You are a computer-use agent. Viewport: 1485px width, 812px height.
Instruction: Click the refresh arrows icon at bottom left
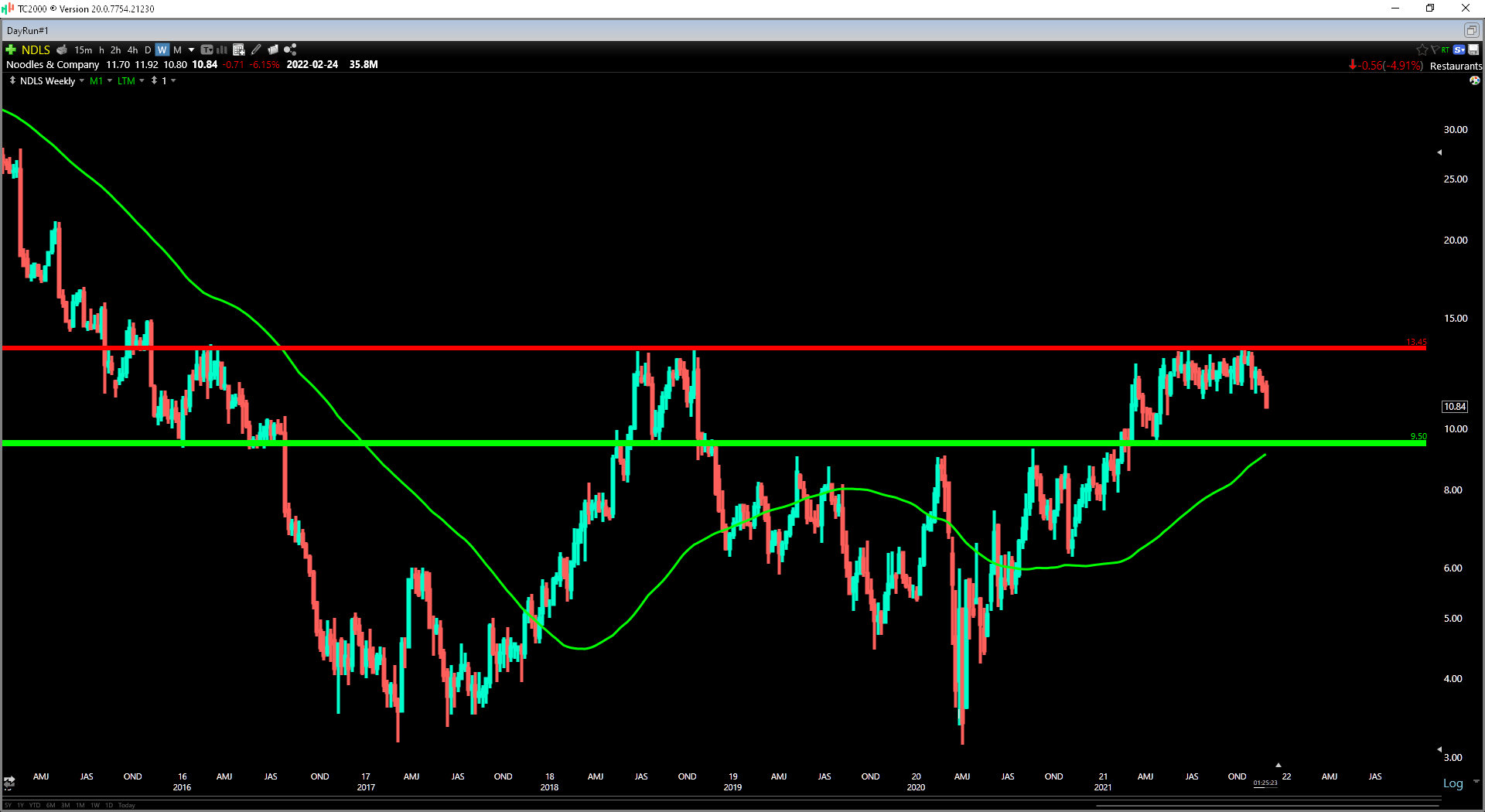click(9, 783)
